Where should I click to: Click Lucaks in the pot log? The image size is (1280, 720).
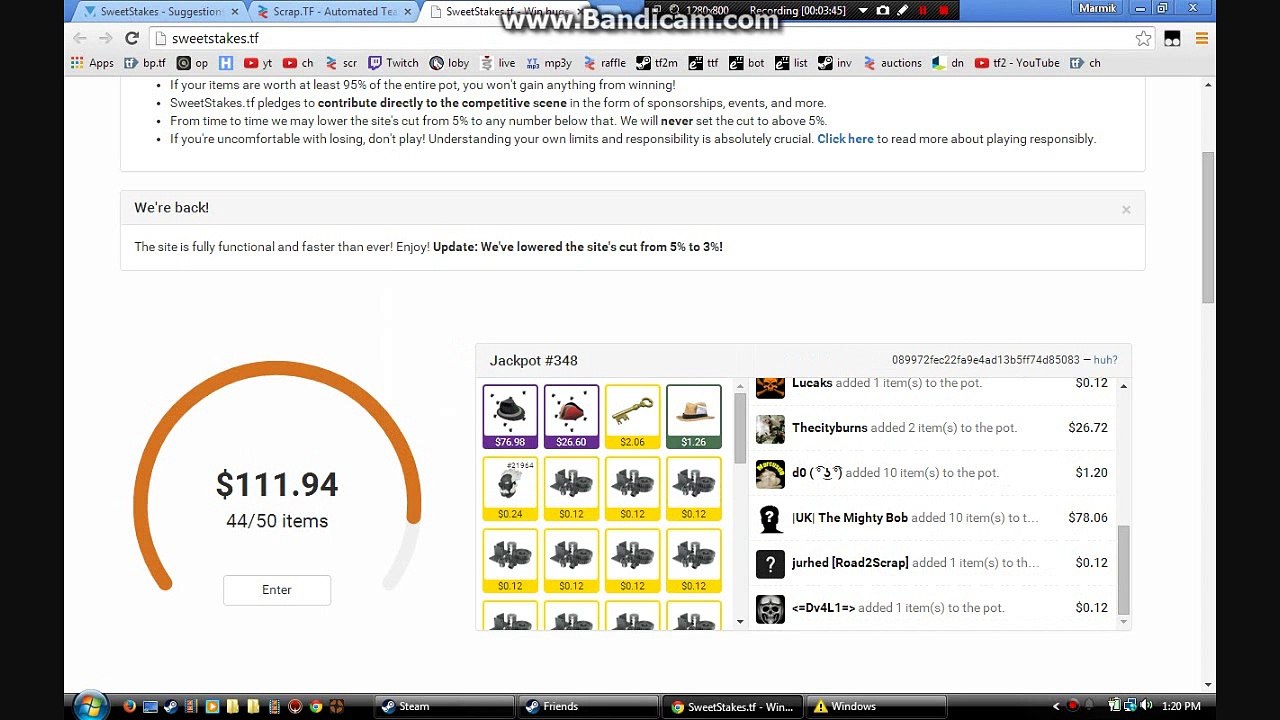point(812,383)
